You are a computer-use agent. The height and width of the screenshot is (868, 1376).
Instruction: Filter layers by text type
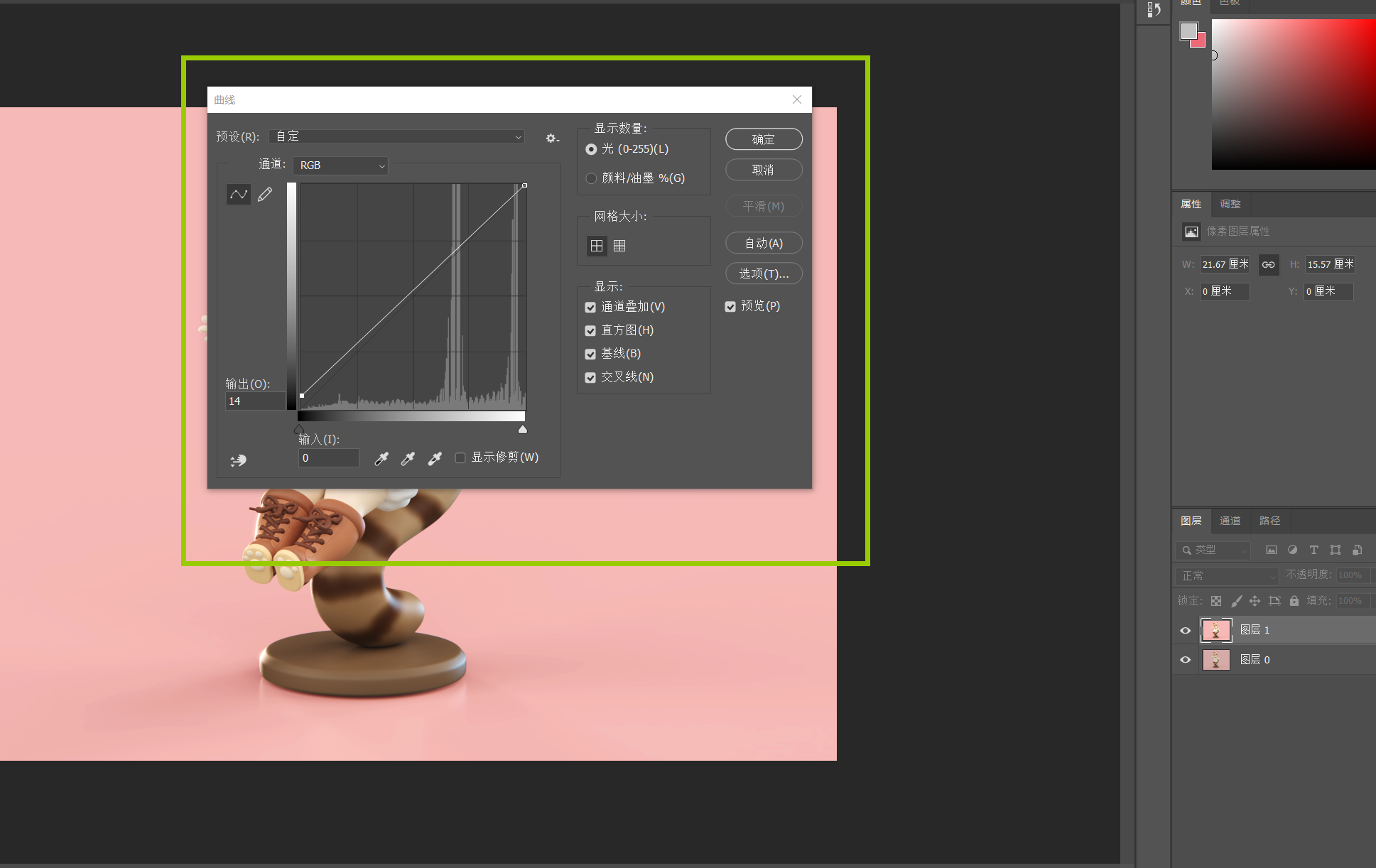[x=1313, y=550]
